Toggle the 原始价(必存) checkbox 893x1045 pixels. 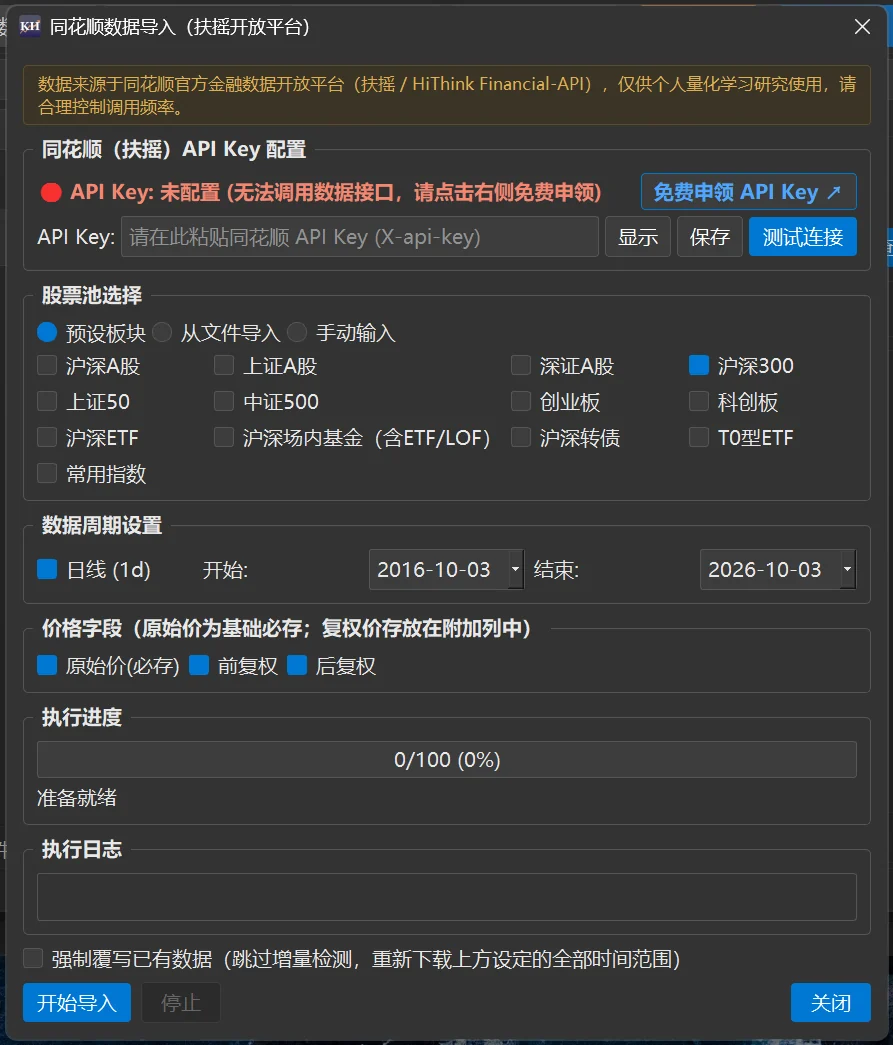coord(47,665)
